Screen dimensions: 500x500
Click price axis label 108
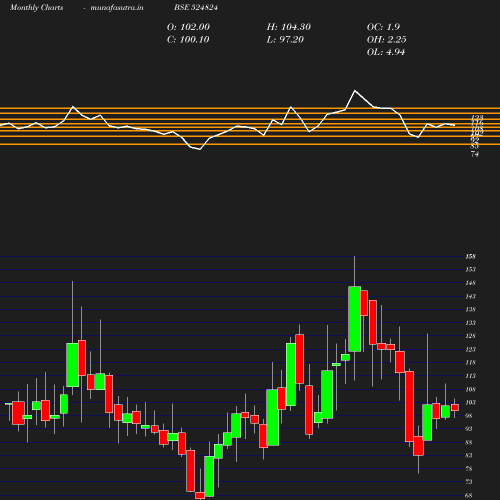click(471, 389)
